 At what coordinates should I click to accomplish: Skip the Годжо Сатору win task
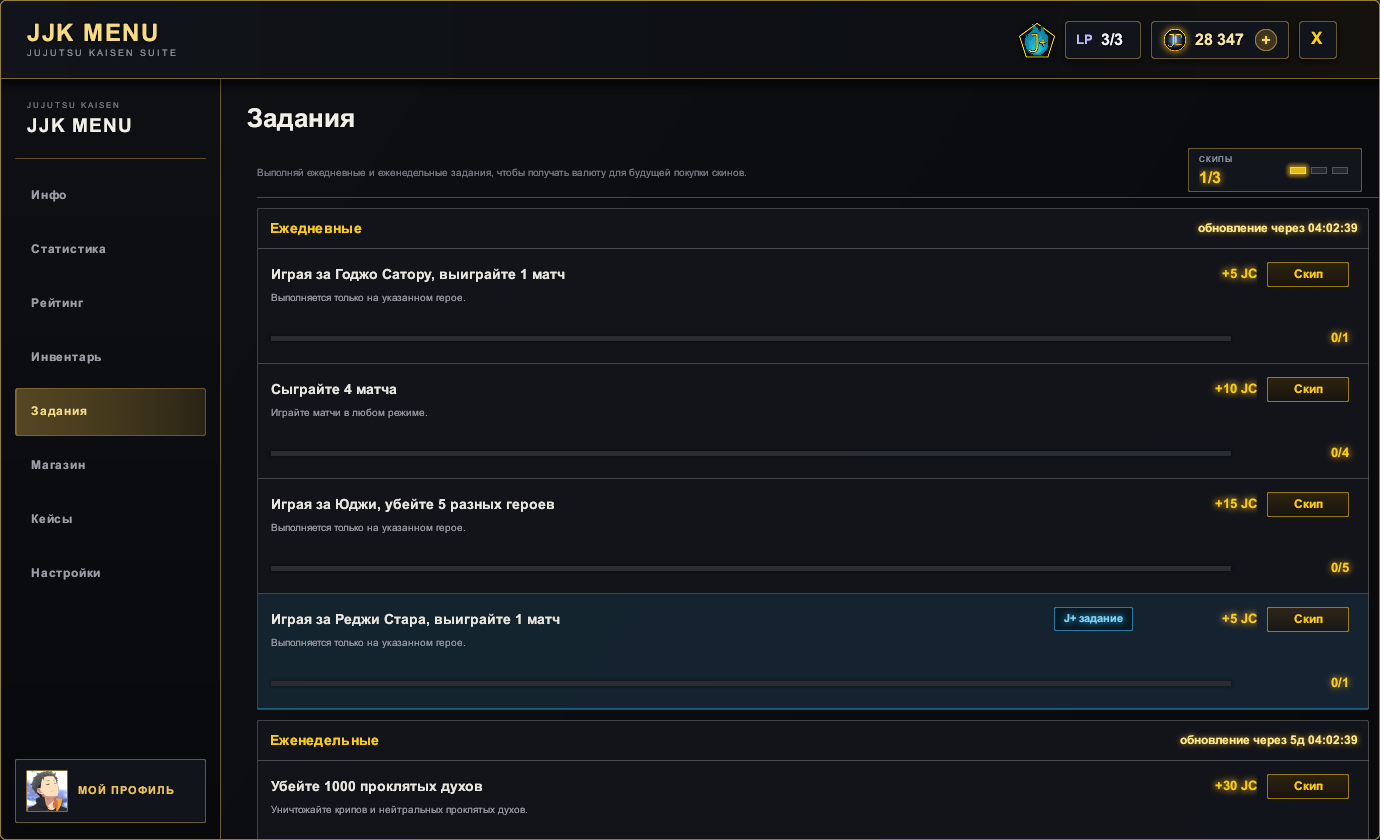1308,274
